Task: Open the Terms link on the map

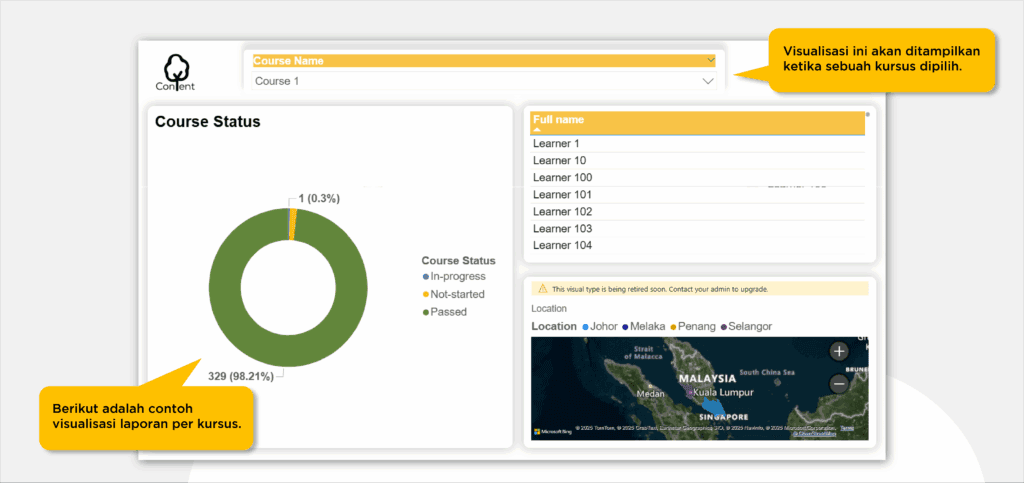Action: [x=846, y=428]
